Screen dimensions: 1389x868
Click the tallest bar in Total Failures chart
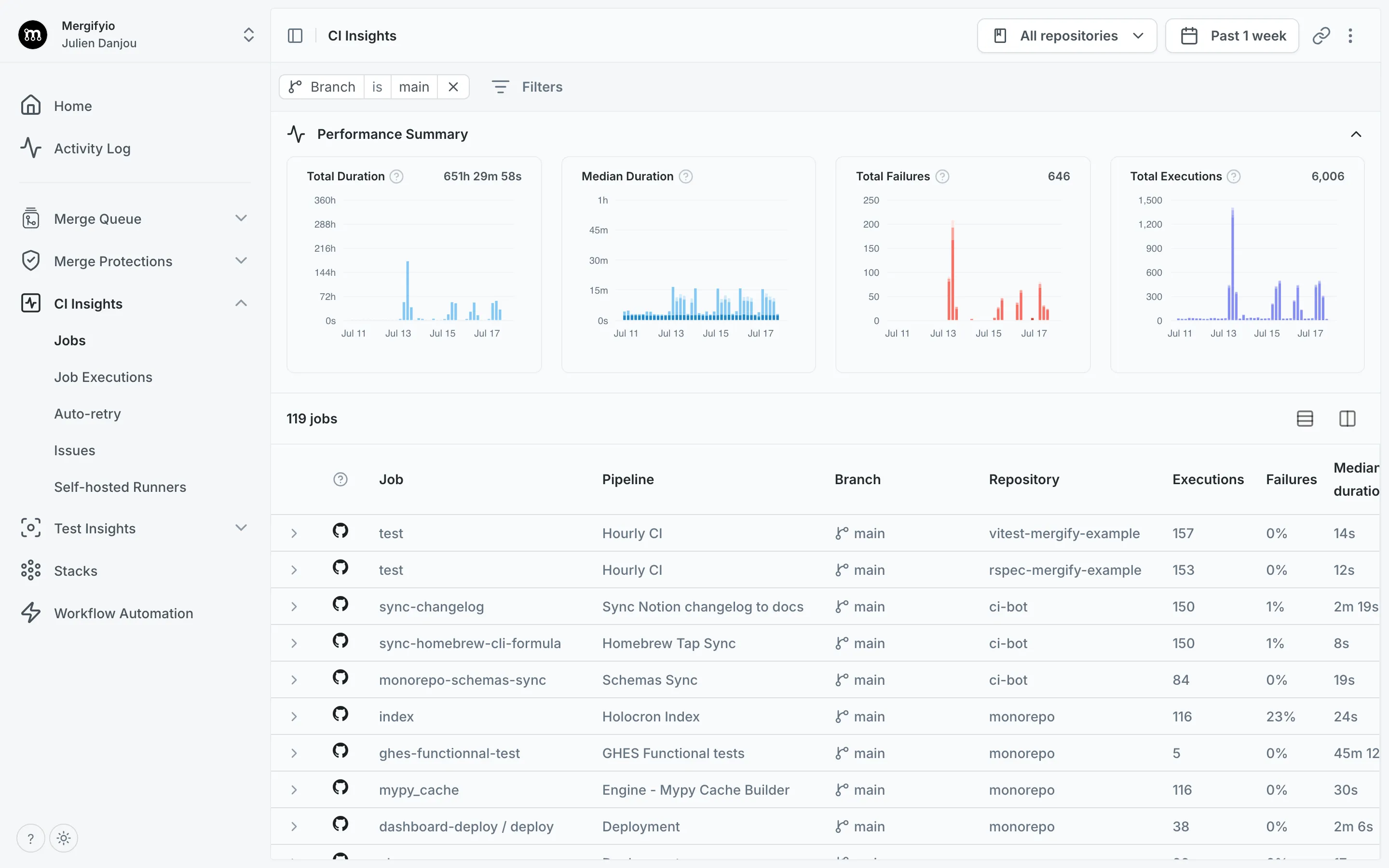pos(953,271)
